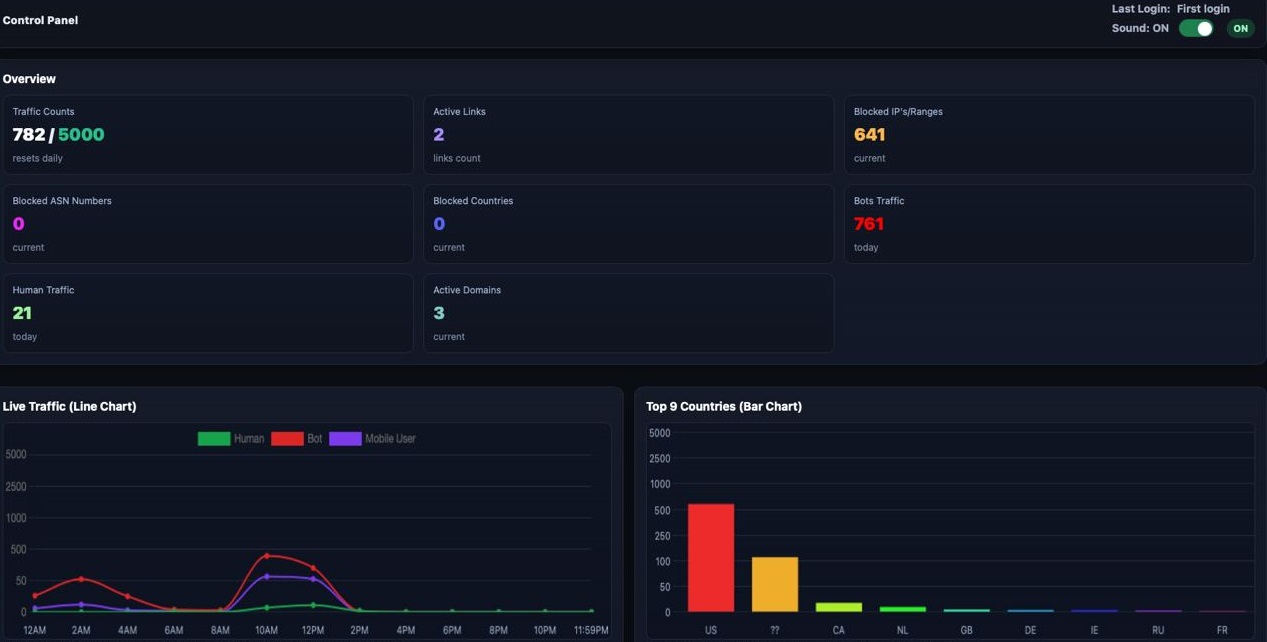1267x642 pixels.
Task: Select the Blocked Countries card
Action: point(628,224)
